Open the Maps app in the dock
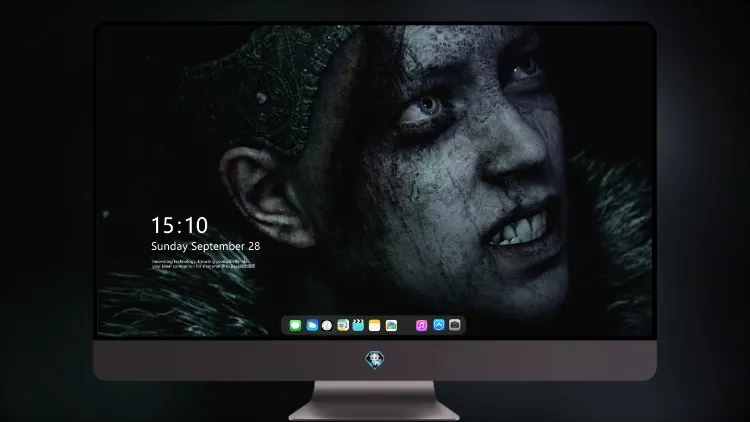Screen dimensions: 750x422 click(343, 325)
